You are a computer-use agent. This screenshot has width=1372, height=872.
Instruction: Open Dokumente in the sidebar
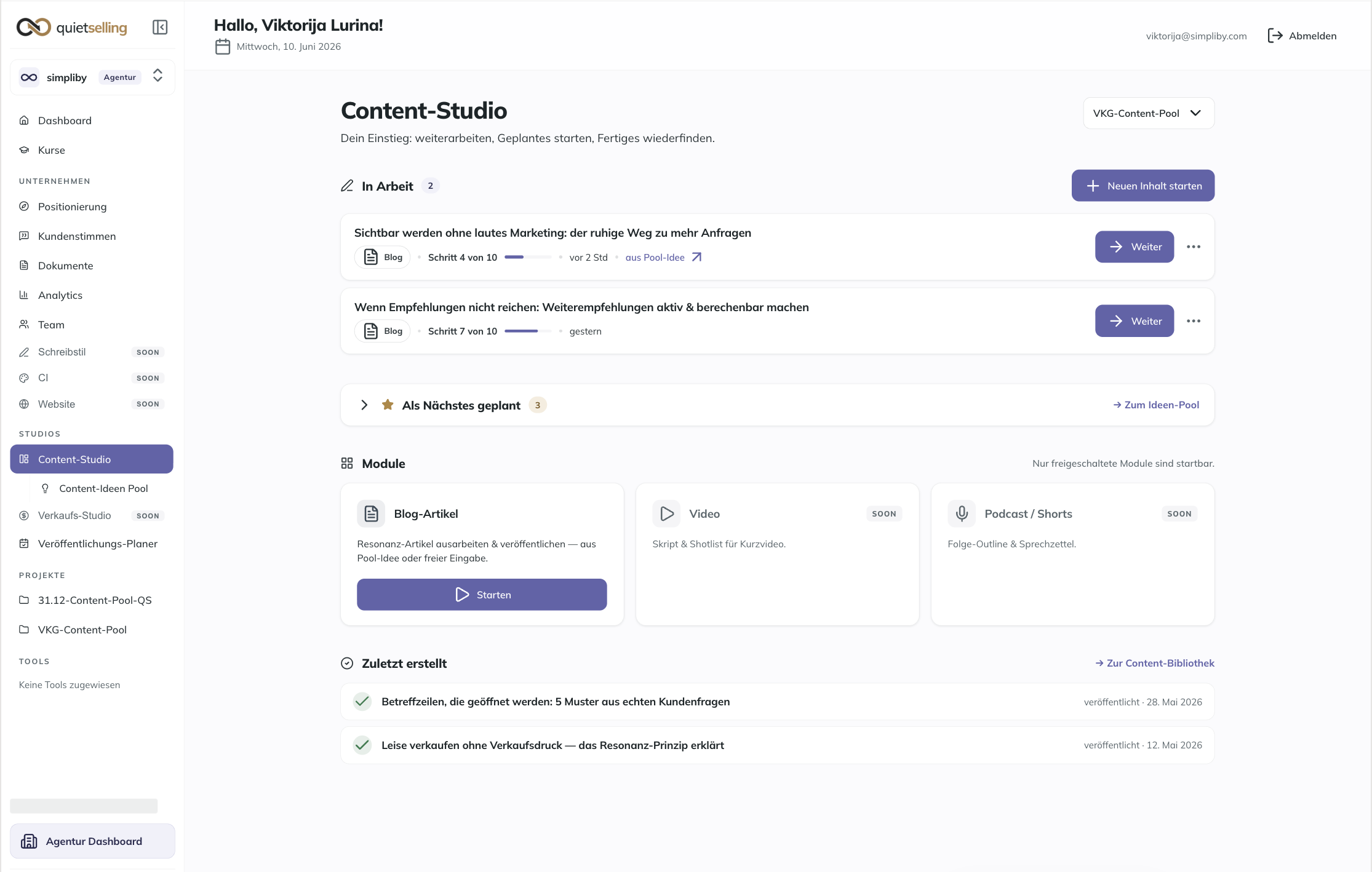(92, 266)
